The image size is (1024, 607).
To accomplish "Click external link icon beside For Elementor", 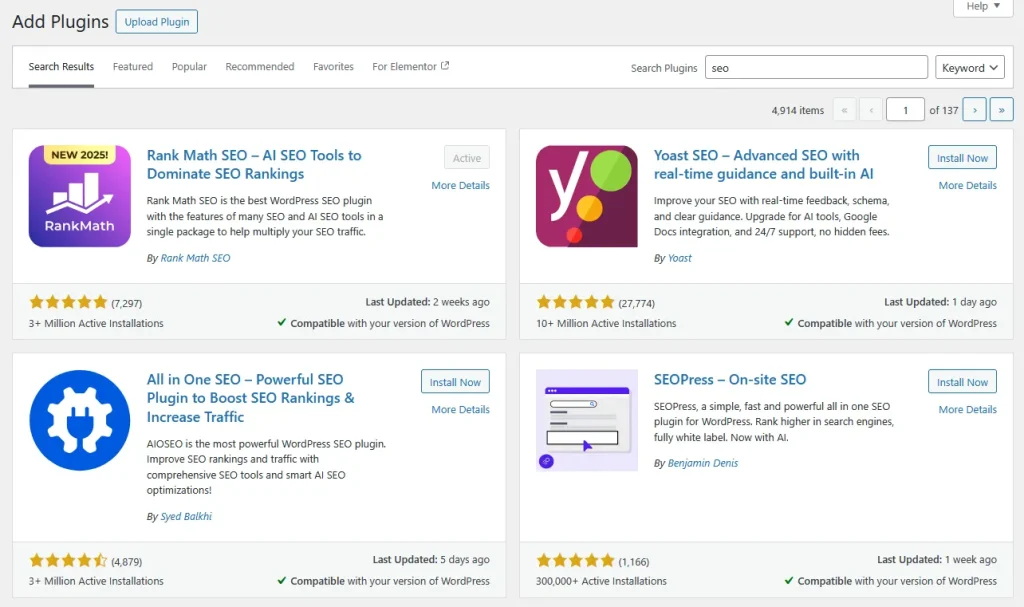I will click(x=445, y=65).
